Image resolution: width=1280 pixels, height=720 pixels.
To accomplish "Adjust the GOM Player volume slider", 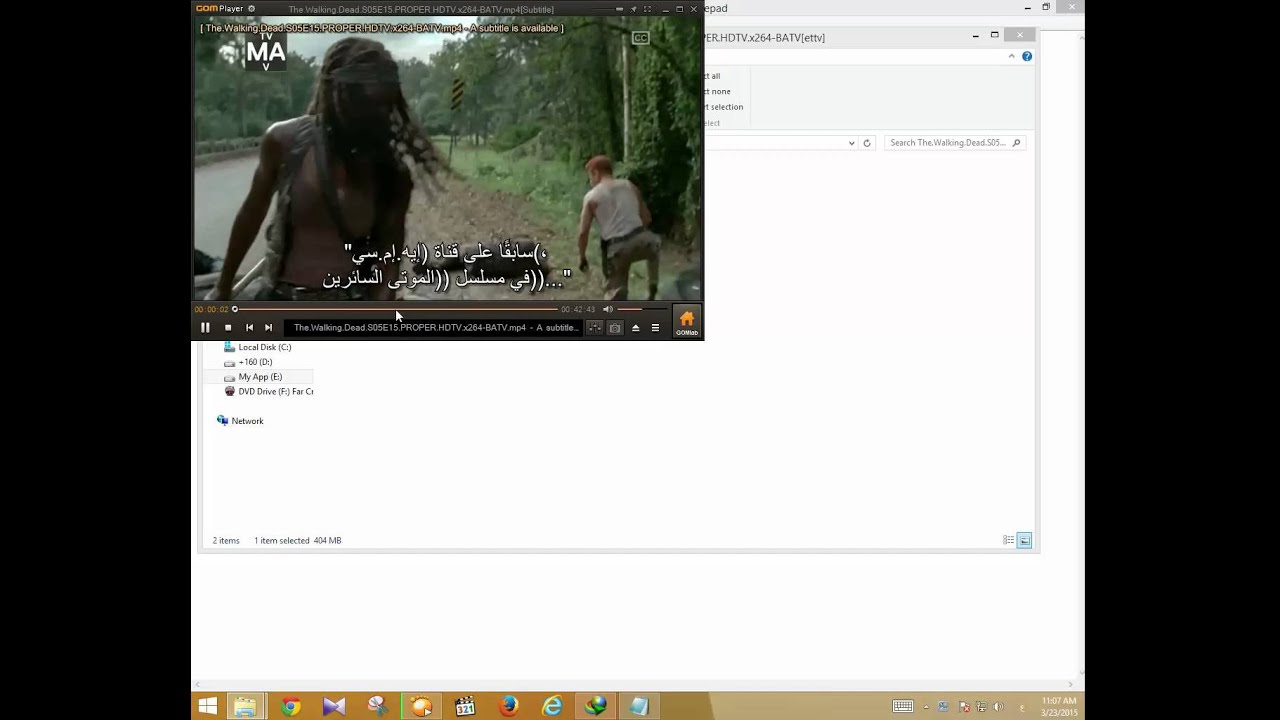I will [x=642, y=309].
